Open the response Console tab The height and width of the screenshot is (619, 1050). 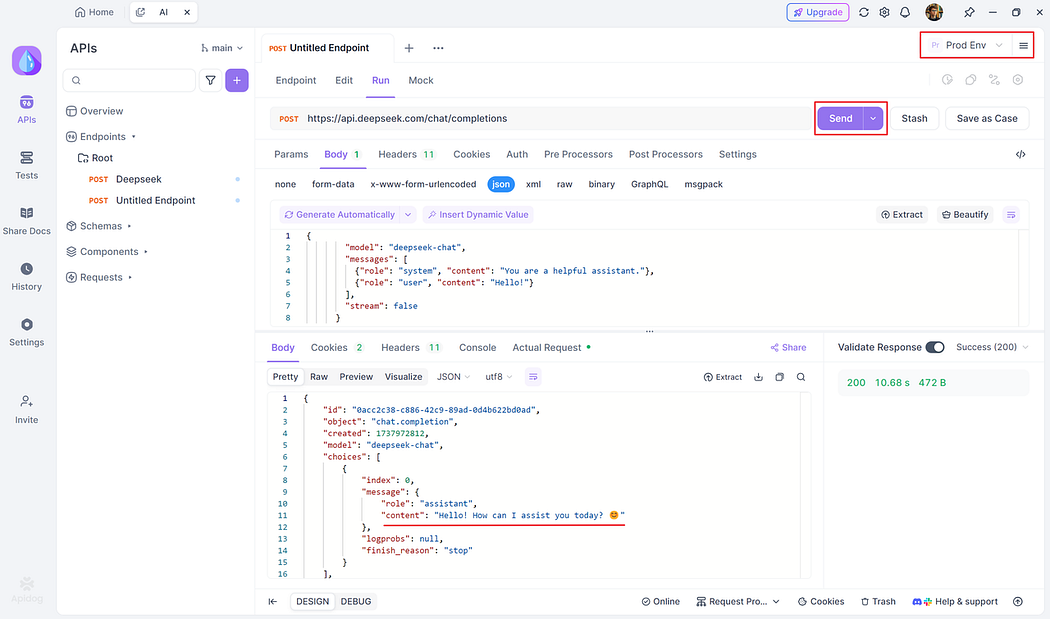pos(477,348)
